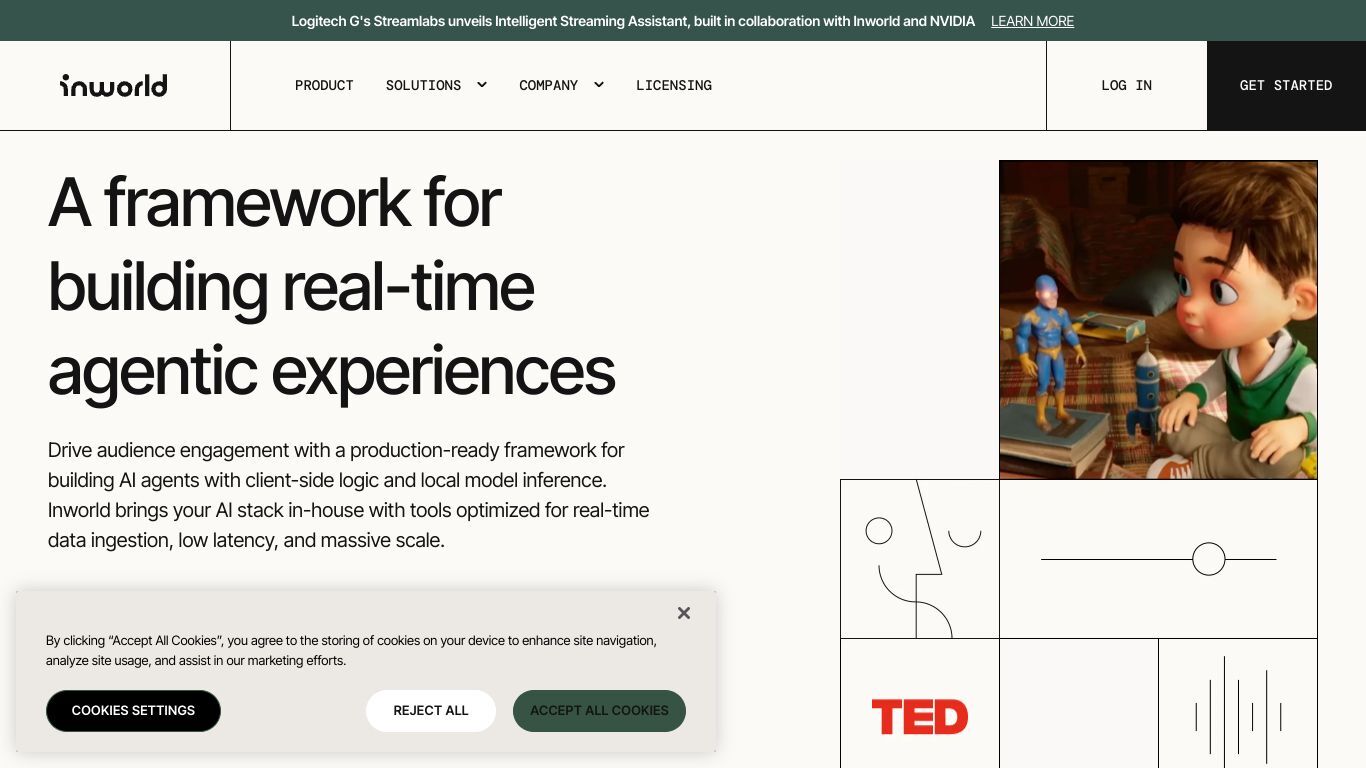Reject all cookies

[431, 710]
